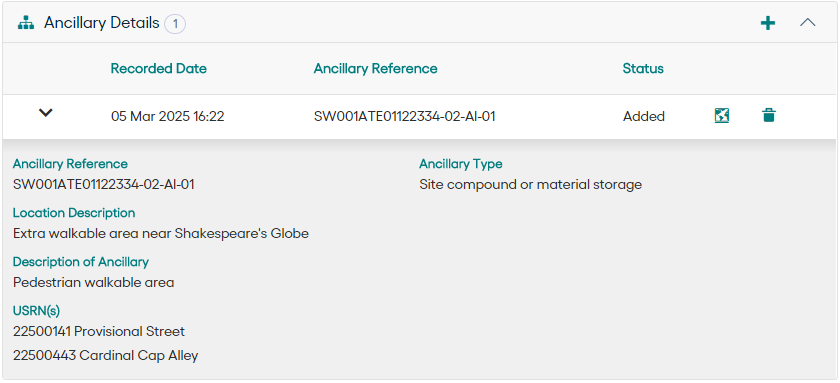Add a new ancillary detail with plus icon

tap(768, 23)
